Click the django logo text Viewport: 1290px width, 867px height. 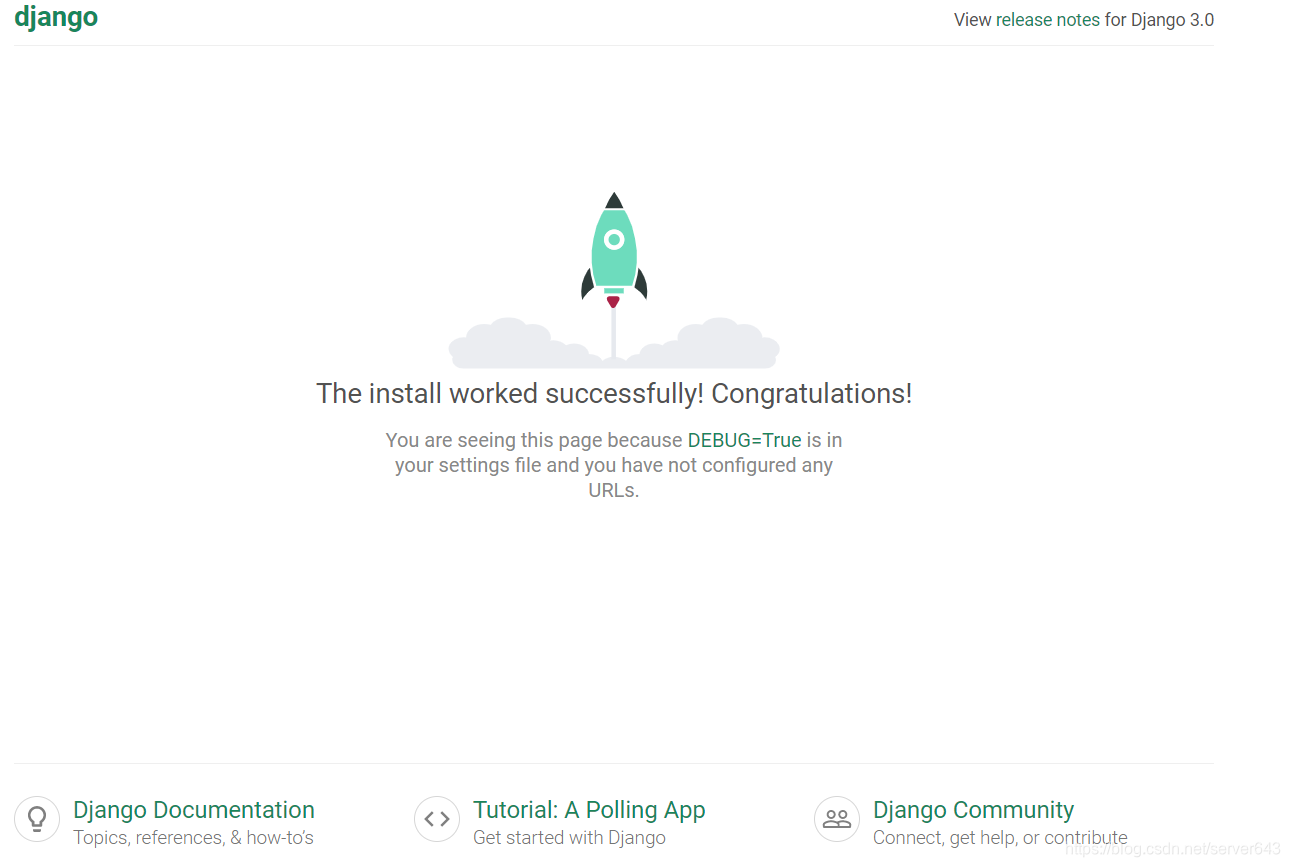click(x=56, y=17)
